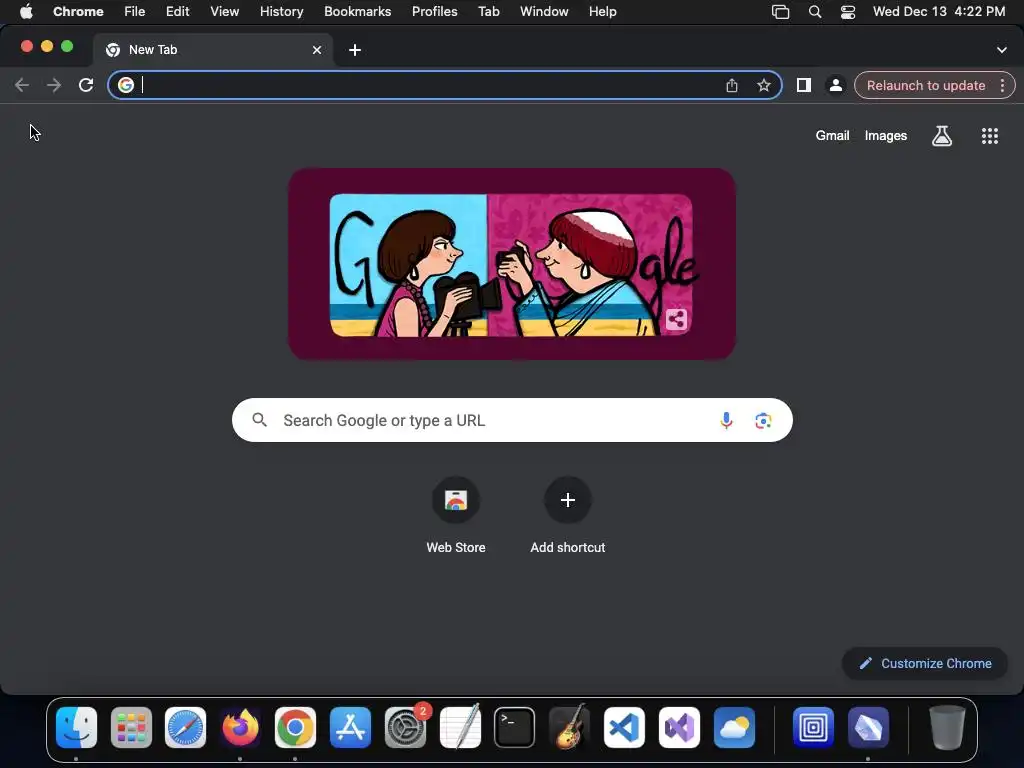Screen dimensions: 1024x768
Task: Click the Google Doodle image
Action: [x=512, y=264]
